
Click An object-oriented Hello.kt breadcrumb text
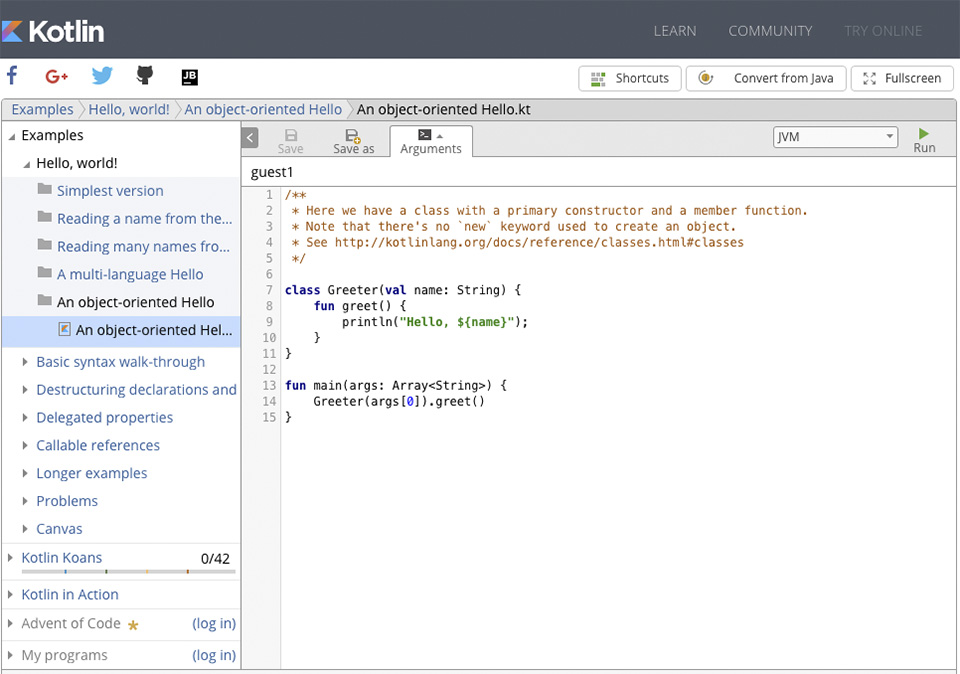(444, 110)
